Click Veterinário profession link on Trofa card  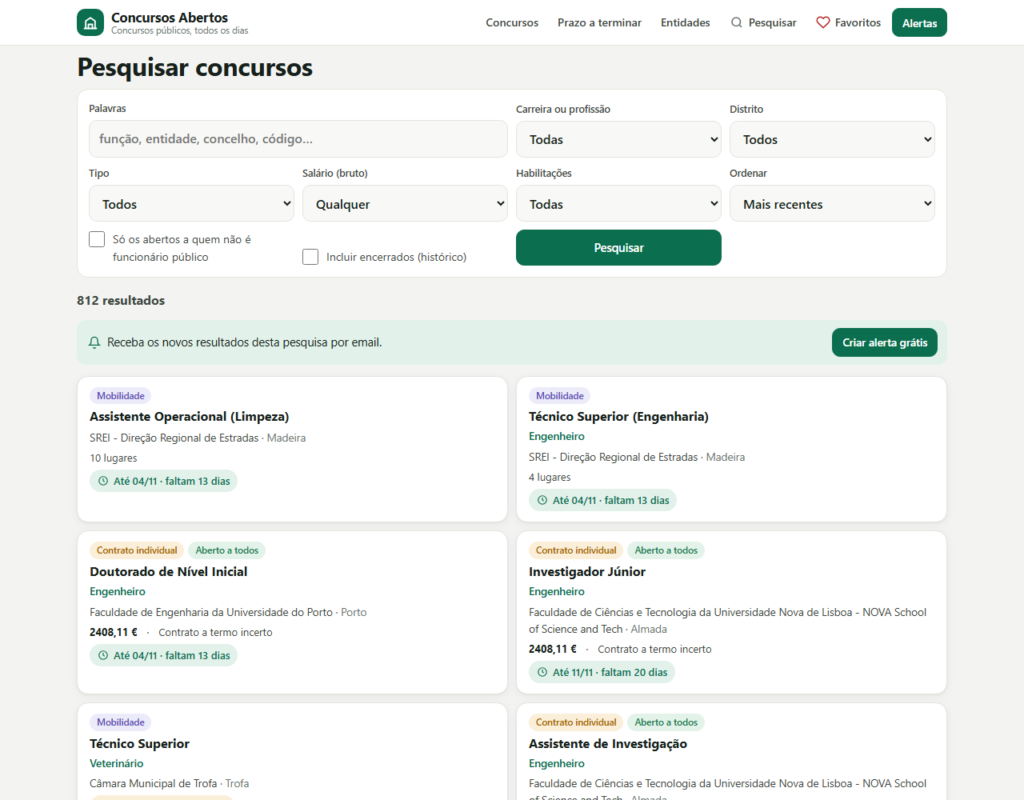coord(116,763)
